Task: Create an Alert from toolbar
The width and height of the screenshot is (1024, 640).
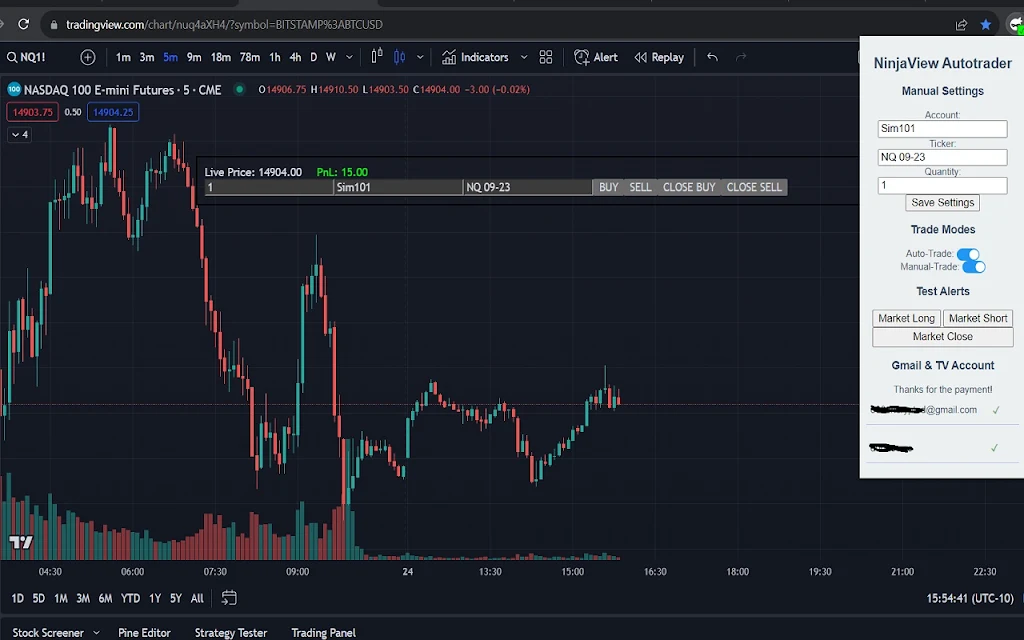Action: 596,57
